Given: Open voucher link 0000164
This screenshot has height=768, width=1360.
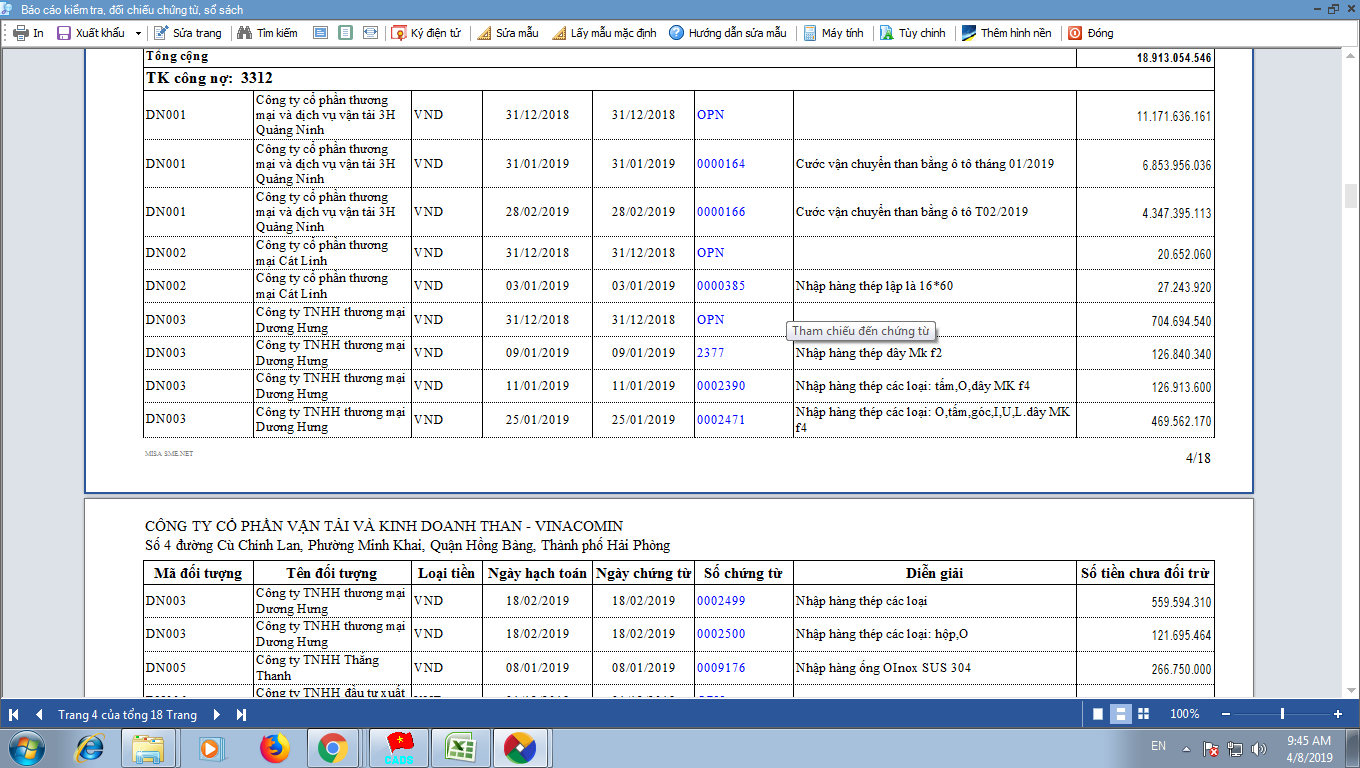Looking at the screenshot, I should click(x=720, y=164).
